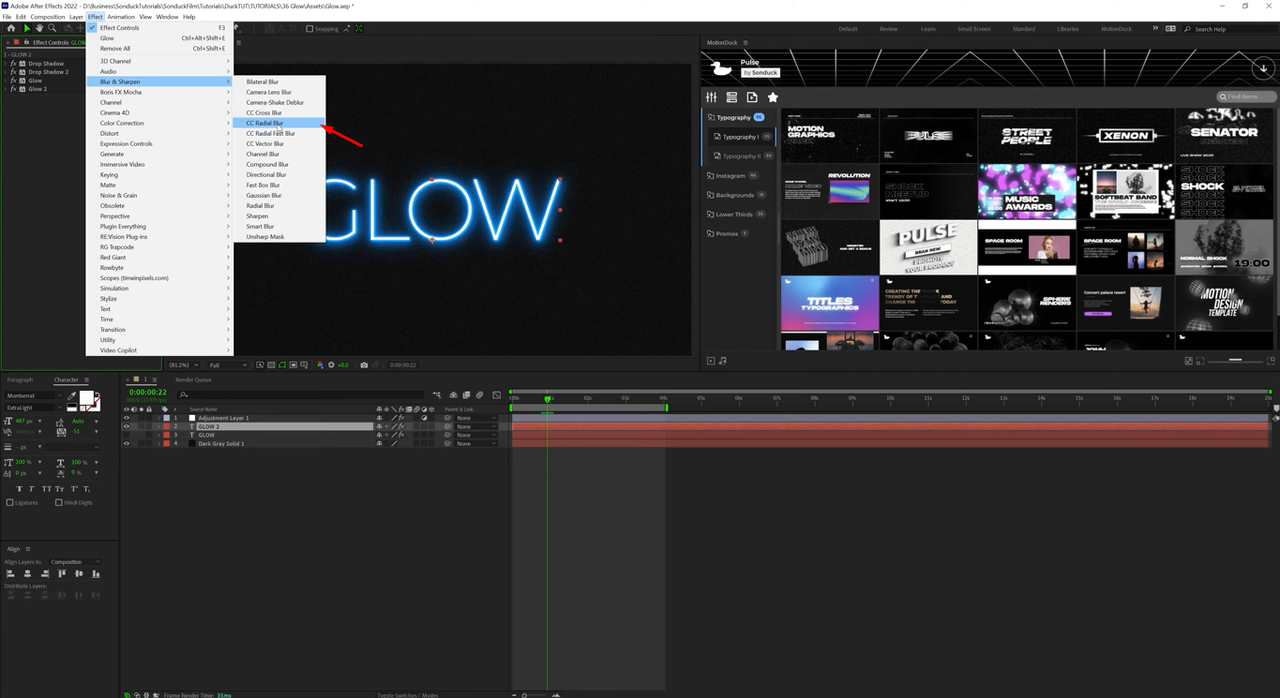Switch to the Paragraph tab

pyautogui.click(x=20, y=380)
